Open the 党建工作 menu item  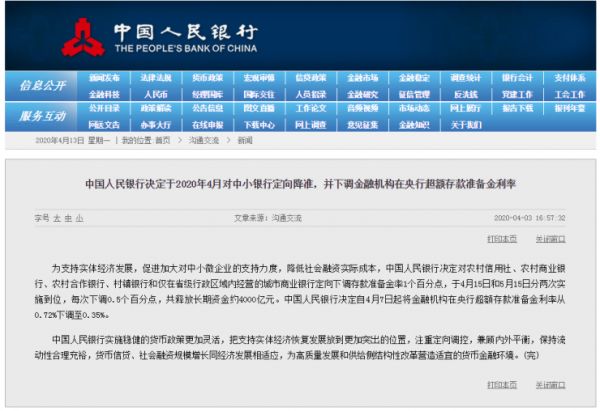[x=517, y=95]
